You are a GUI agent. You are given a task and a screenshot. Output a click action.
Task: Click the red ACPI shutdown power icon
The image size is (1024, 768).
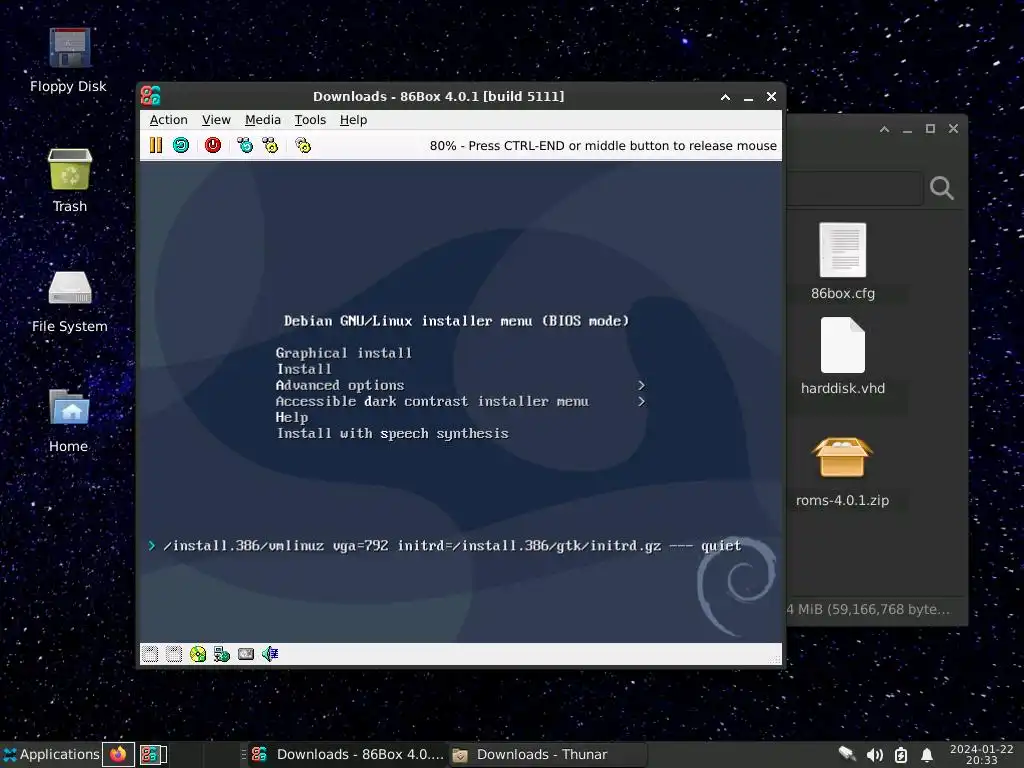(x=213, y=145)
